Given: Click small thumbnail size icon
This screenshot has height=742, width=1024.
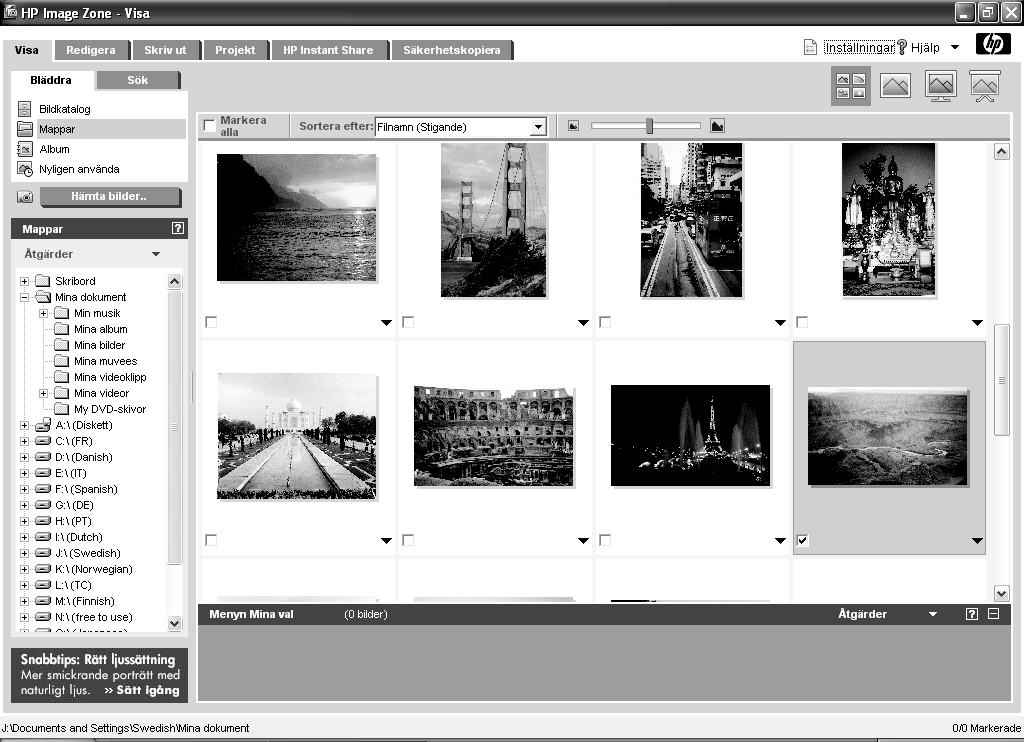Looking at the screenshot, I should [573, 126].
